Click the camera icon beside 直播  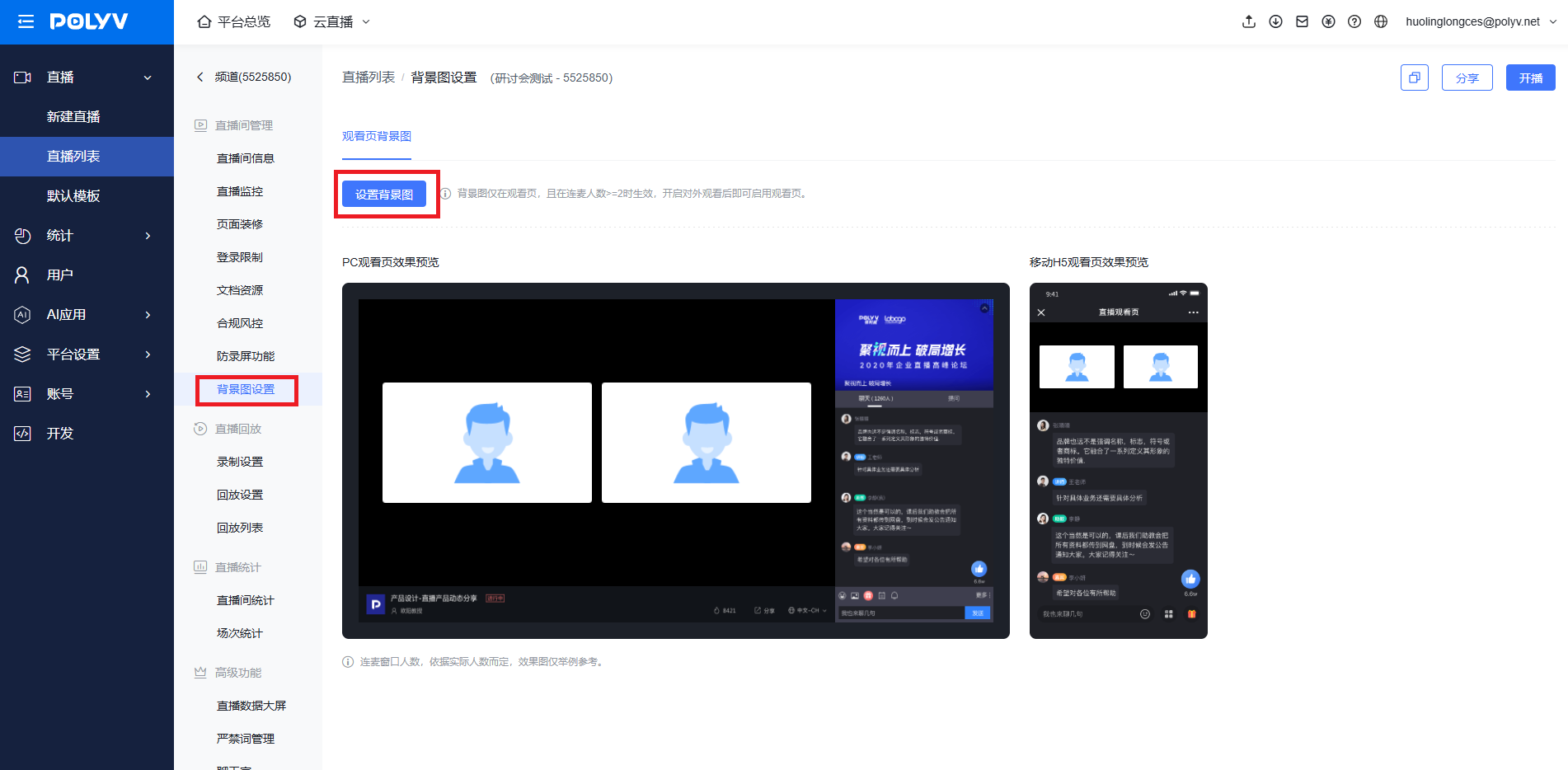click(x=22, y=77)
